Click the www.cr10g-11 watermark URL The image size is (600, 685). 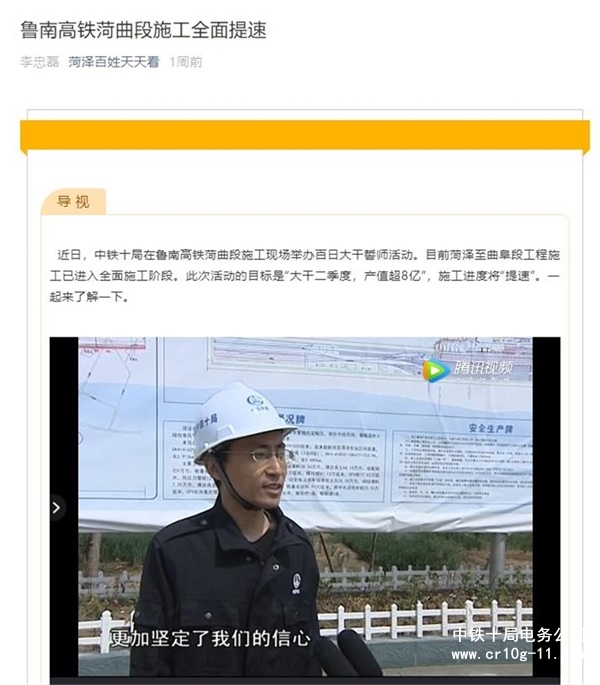point(506,654)
